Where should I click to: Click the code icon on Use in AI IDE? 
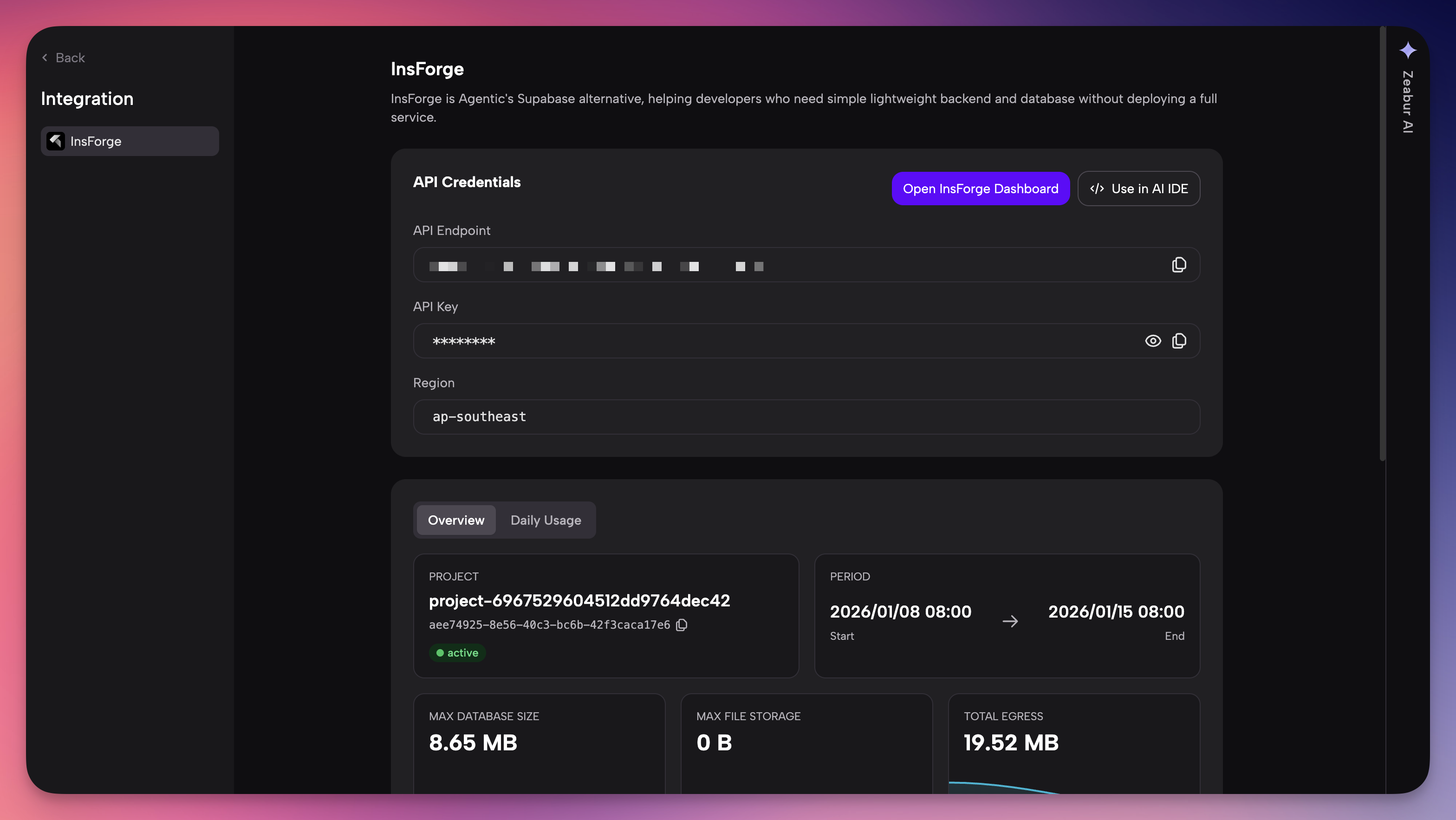click(x=1098, y=189)
